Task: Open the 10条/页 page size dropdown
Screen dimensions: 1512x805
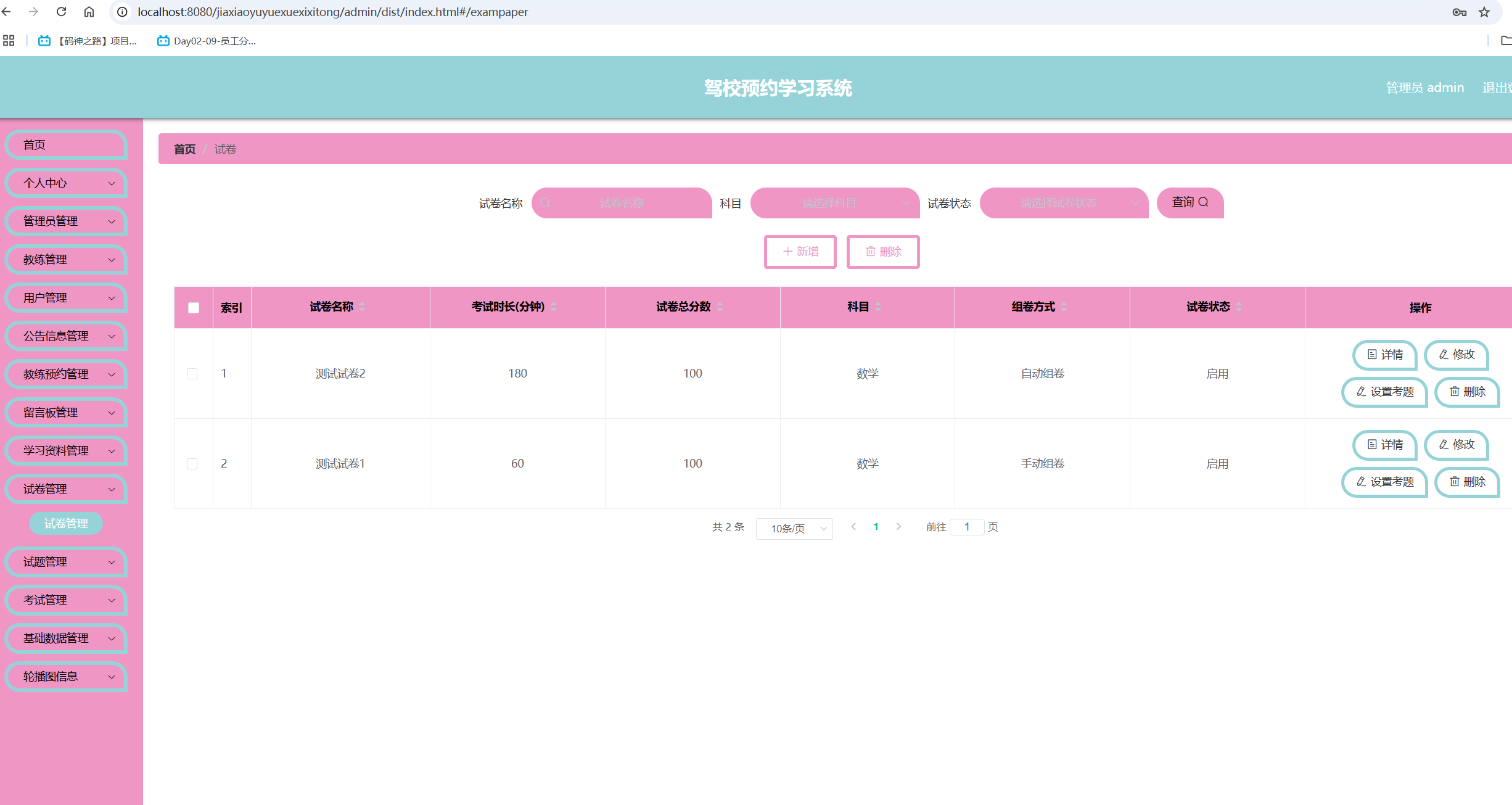Action: pyautogui.click(x=794, y=529)
